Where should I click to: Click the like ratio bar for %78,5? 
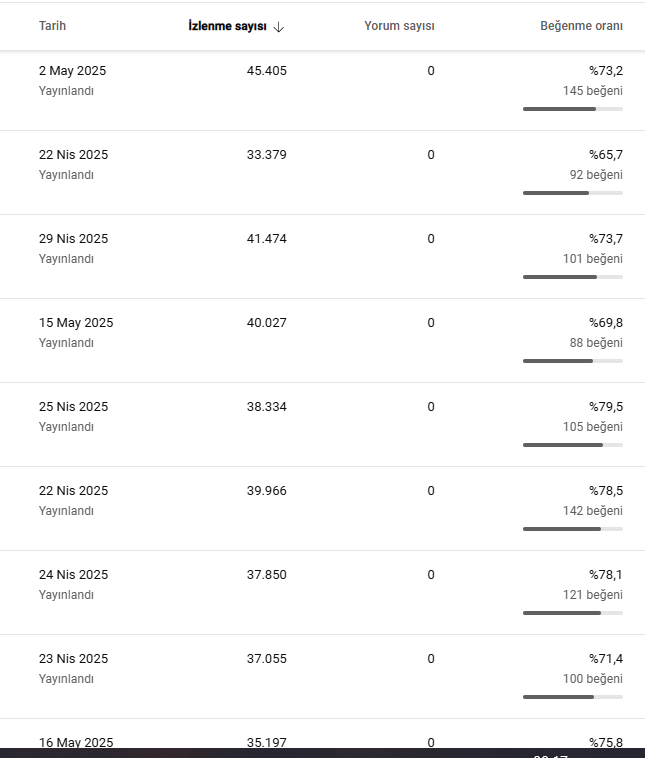tap(573, 529)
